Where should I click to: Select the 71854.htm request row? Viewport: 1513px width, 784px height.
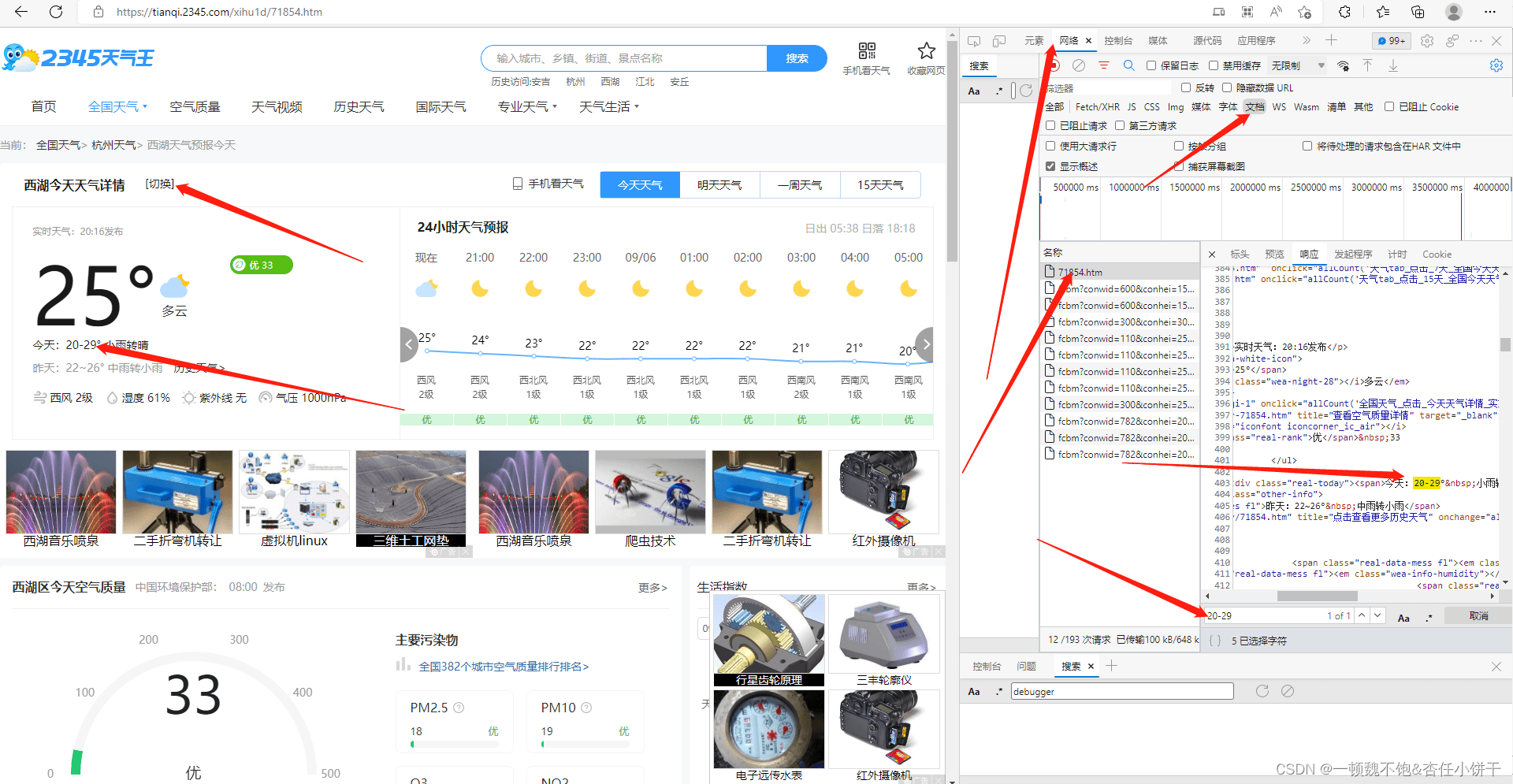[1119, 272]
